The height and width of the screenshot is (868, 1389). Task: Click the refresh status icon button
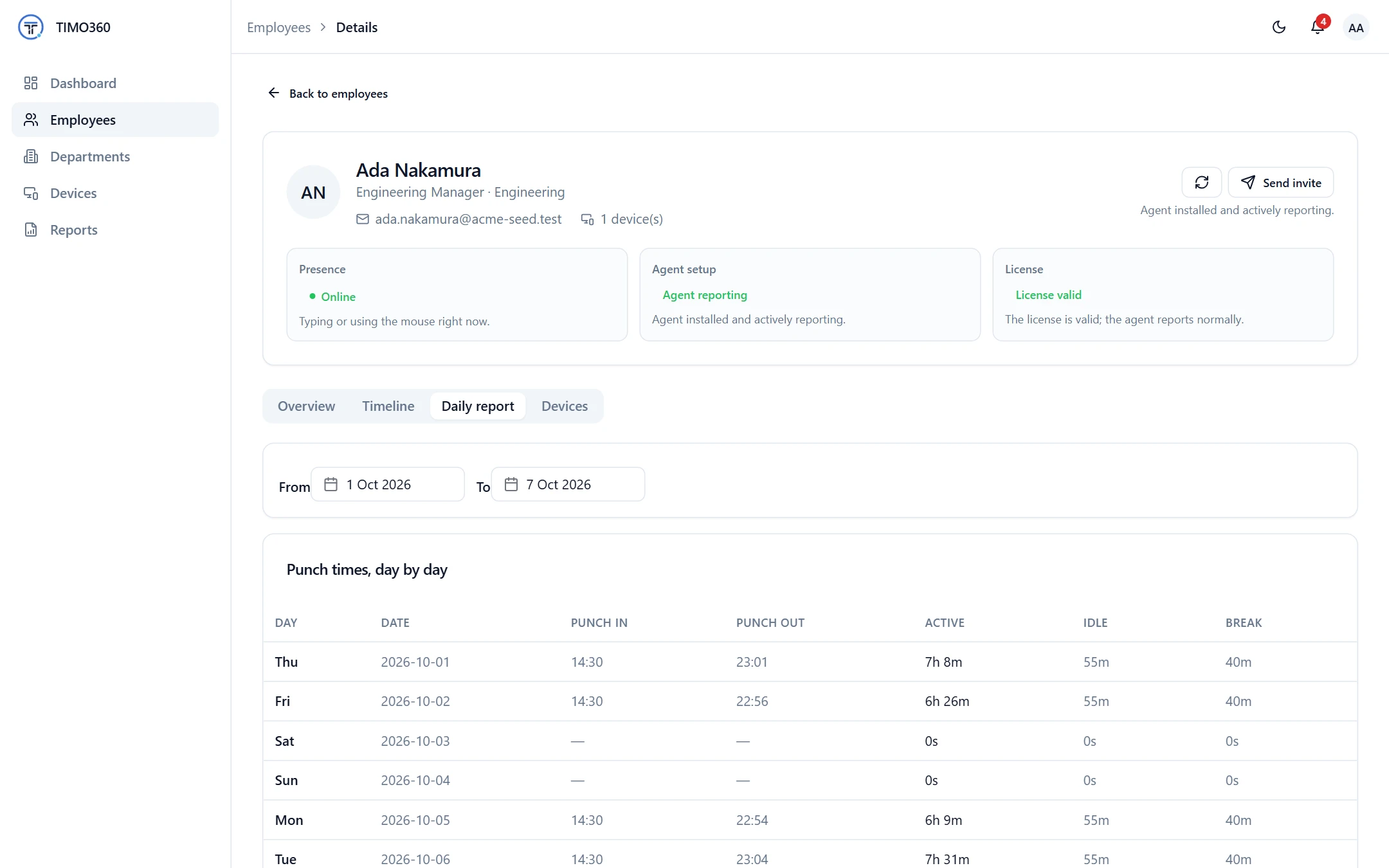(1202, 183)
